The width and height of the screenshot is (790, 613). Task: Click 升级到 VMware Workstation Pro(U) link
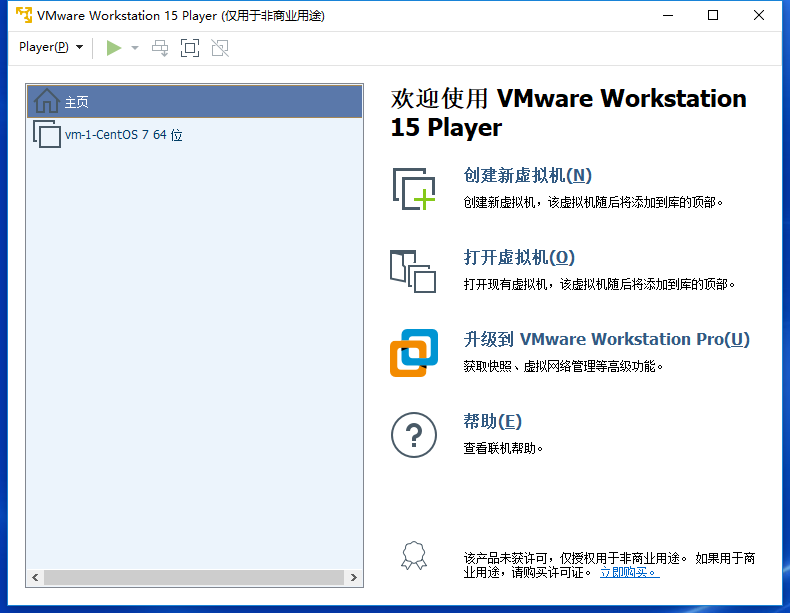click(607, 339)
